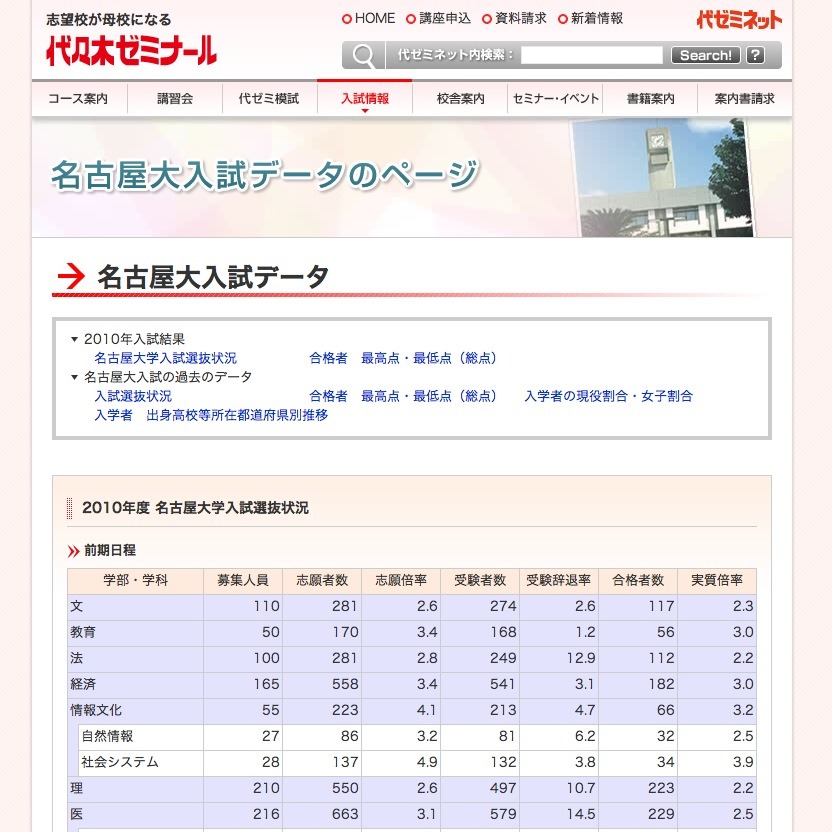Open 入学者の現役割合・女子割合 link

tap(609, 396)
